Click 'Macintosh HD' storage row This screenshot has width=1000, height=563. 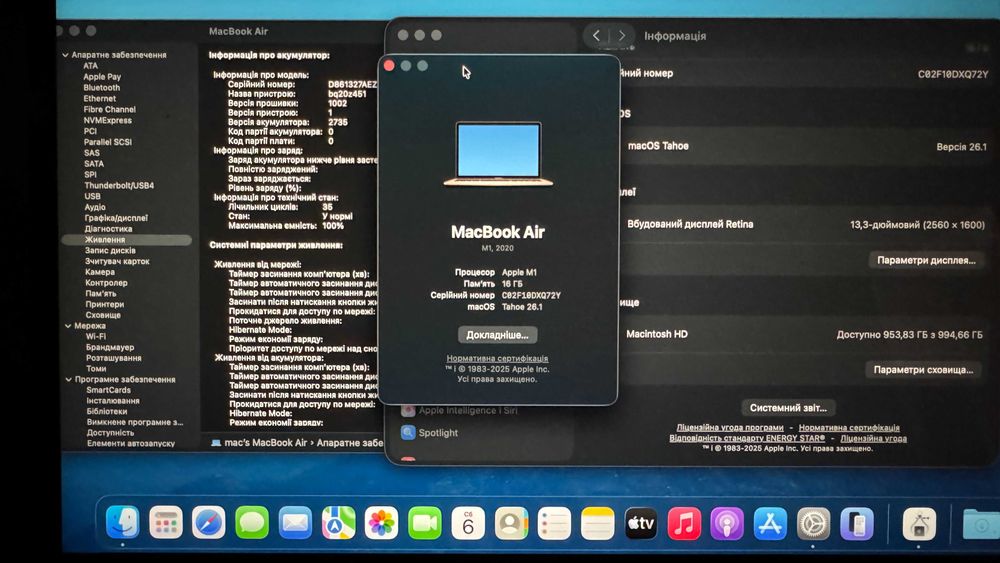pyautogui.click(x=805, y=334)
